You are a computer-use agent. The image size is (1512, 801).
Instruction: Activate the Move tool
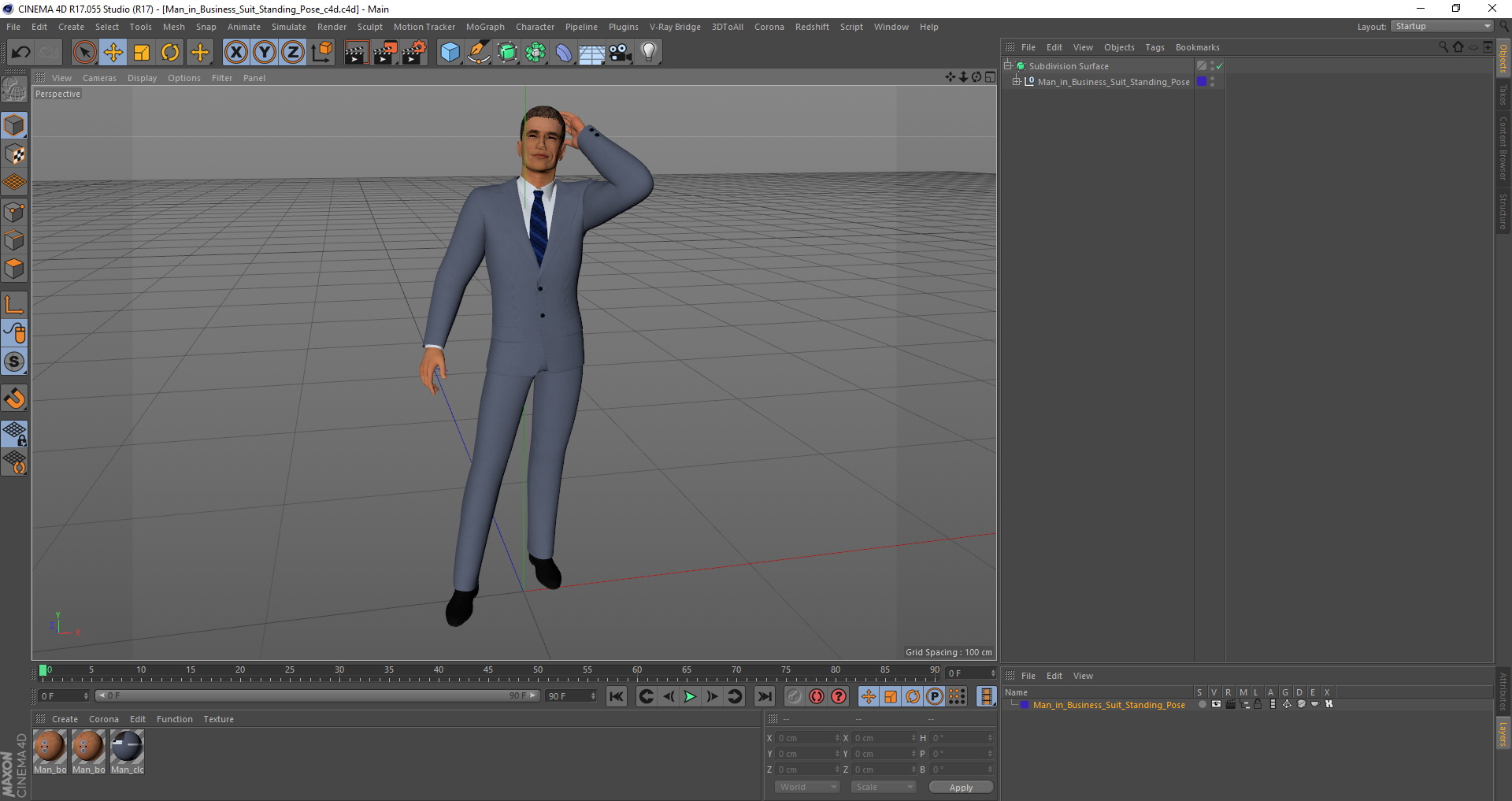point(113,53)
